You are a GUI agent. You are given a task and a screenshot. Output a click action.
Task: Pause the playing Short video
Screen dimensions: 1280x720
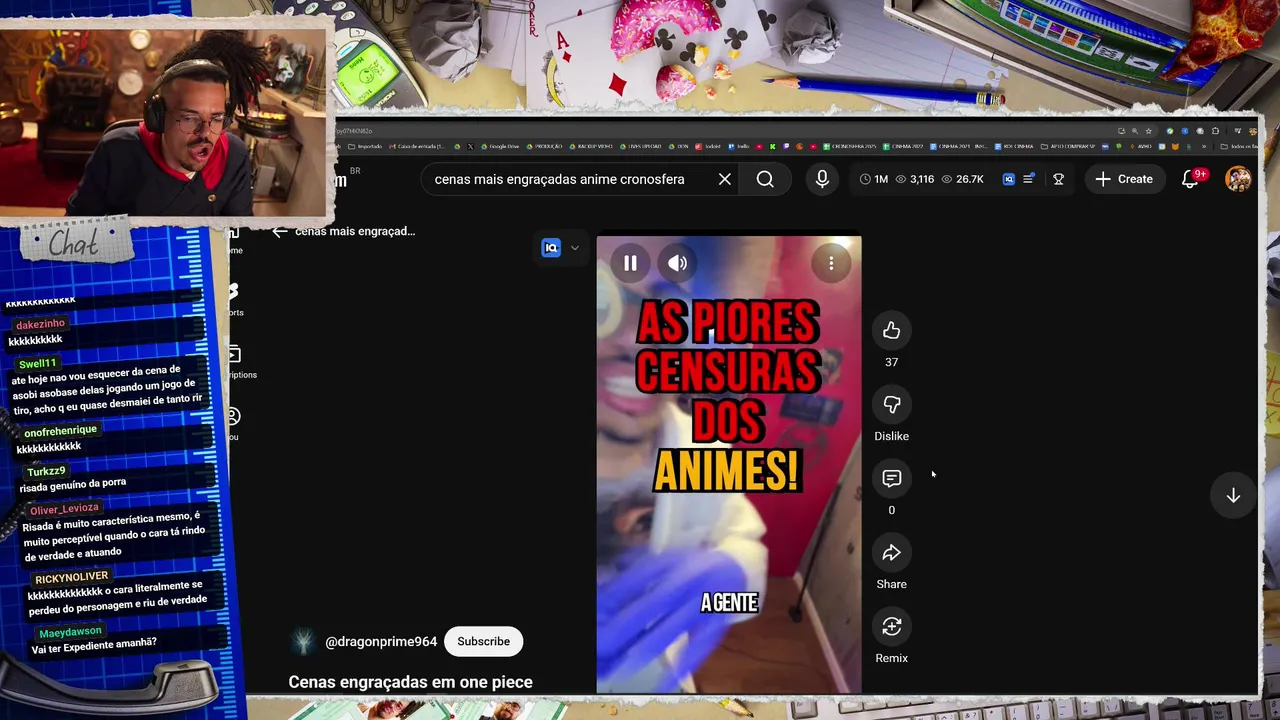630,263
